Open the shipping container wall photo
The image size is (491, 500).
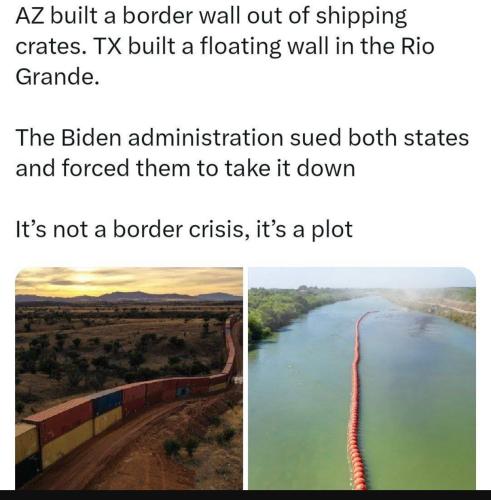click(129, 378)
